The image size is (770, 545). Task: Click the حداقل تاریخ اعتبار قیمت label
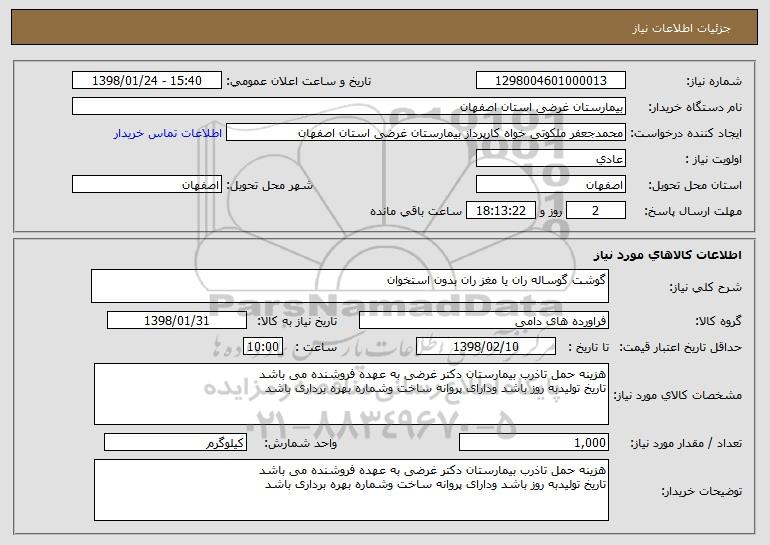coord(680,347)
